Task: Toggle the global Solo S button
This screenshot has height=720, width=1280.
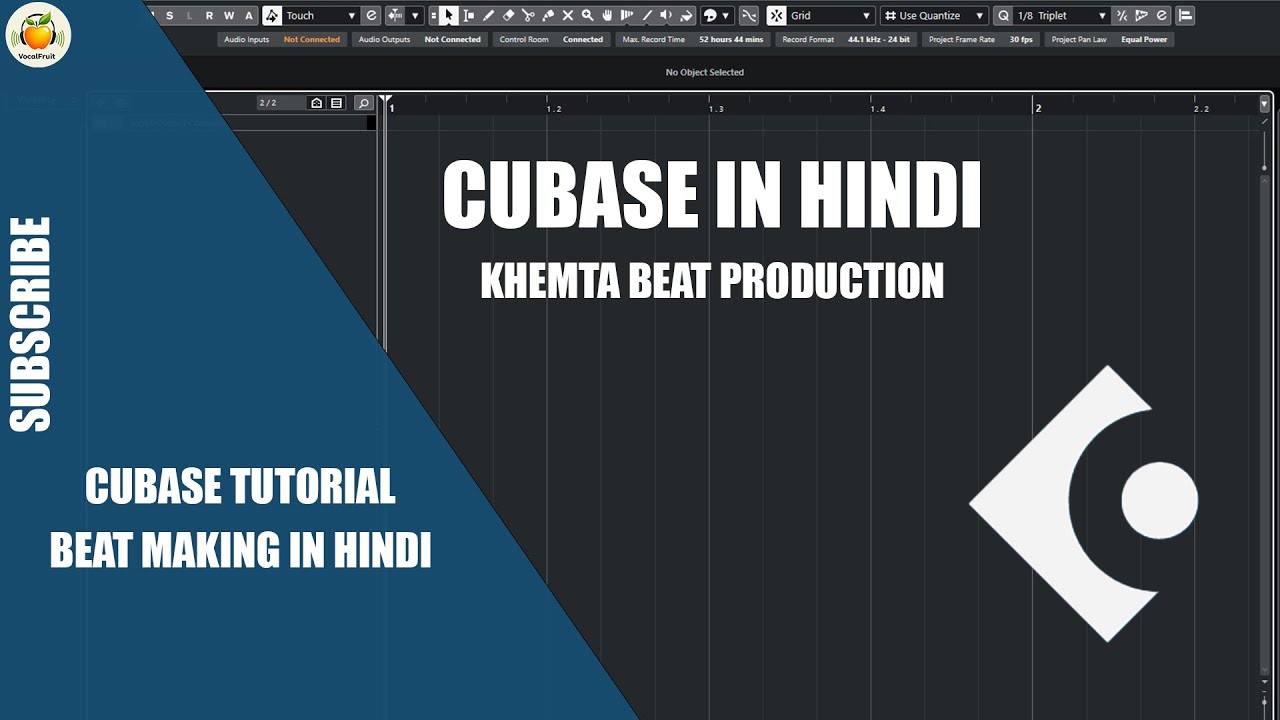Action: pyautogui.click(x=169, y=15)
